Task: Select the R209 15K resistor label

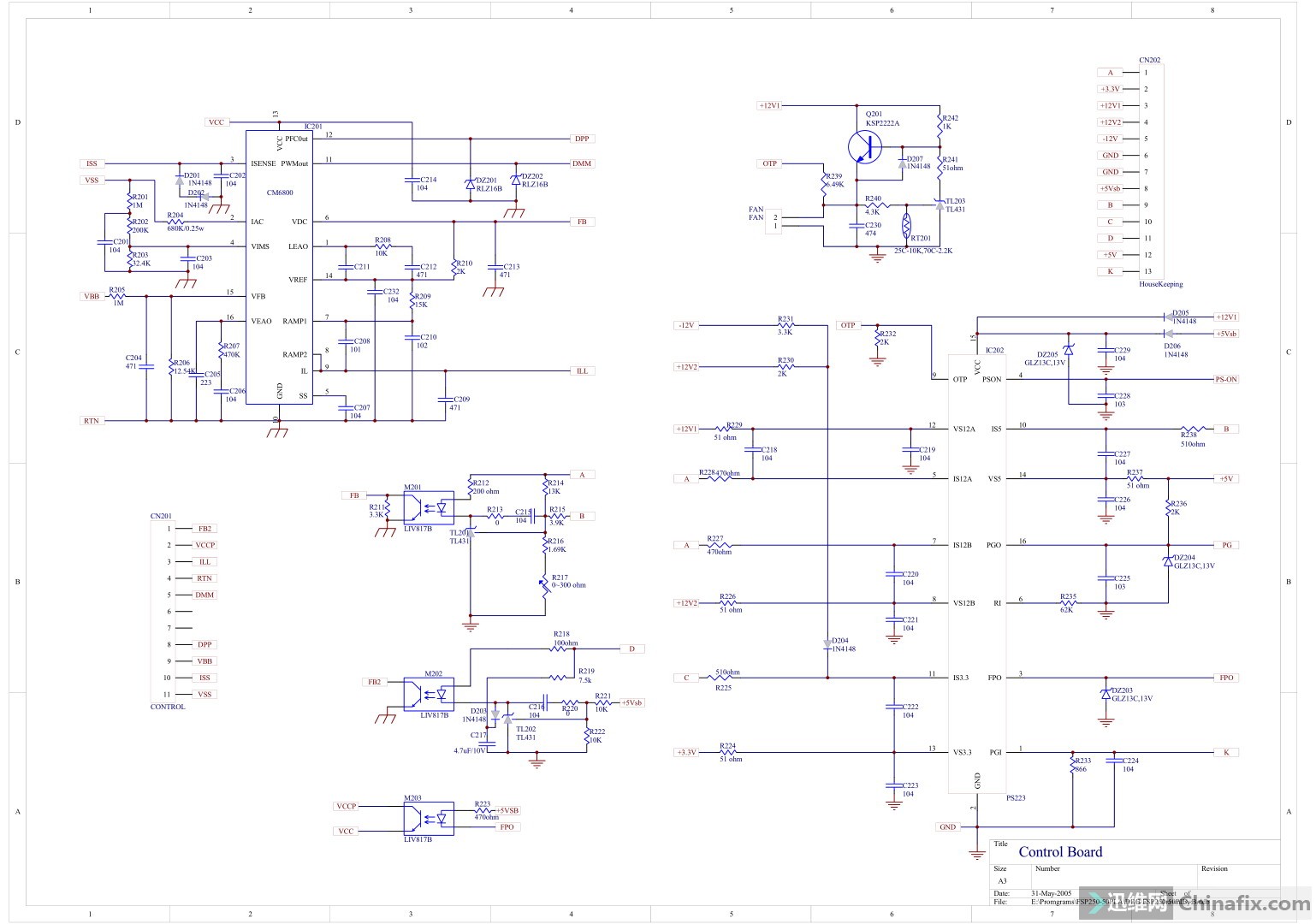Action: [422, 300]
